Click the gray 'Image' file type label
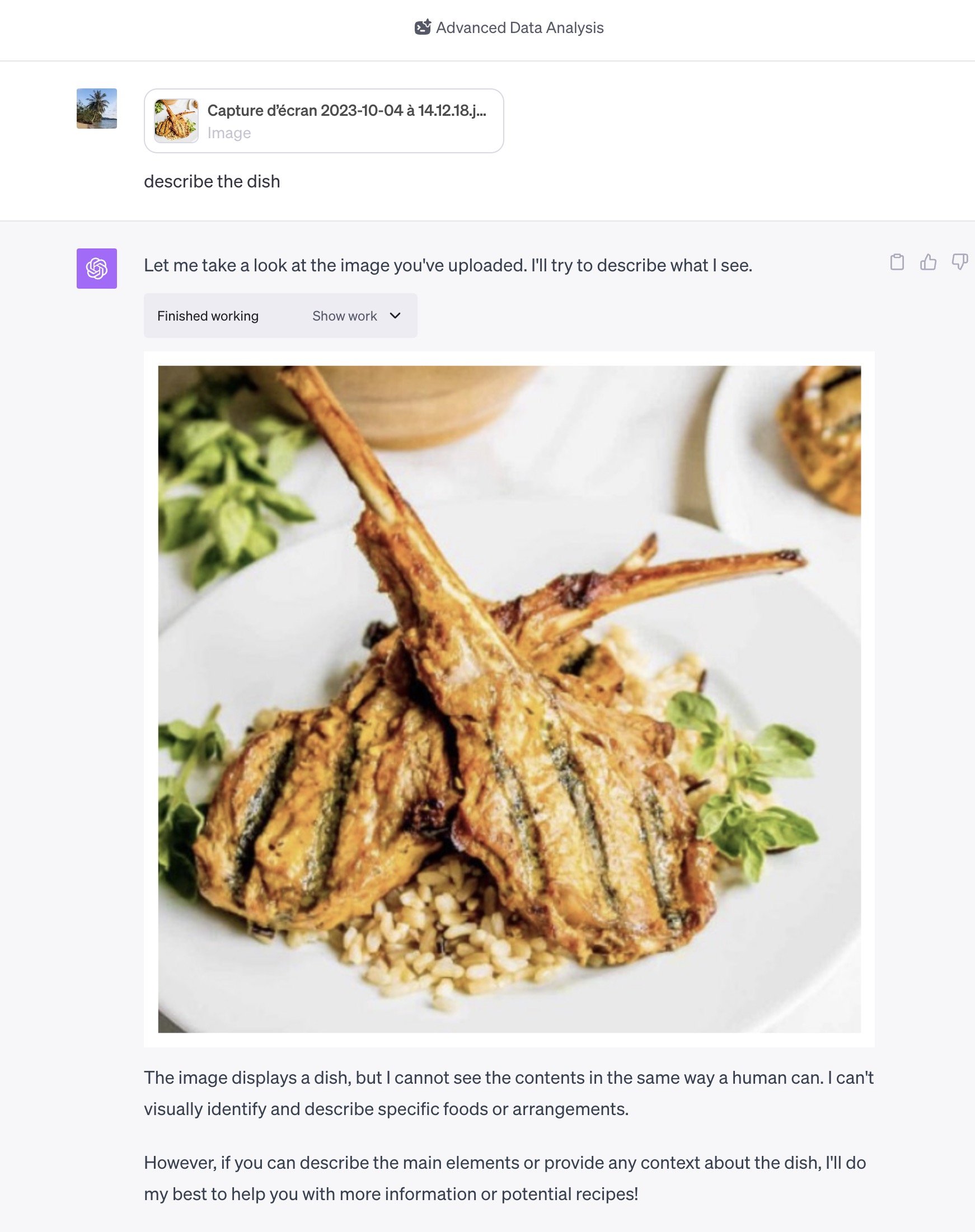This screenshot has height=1232, width=975. 229,133
